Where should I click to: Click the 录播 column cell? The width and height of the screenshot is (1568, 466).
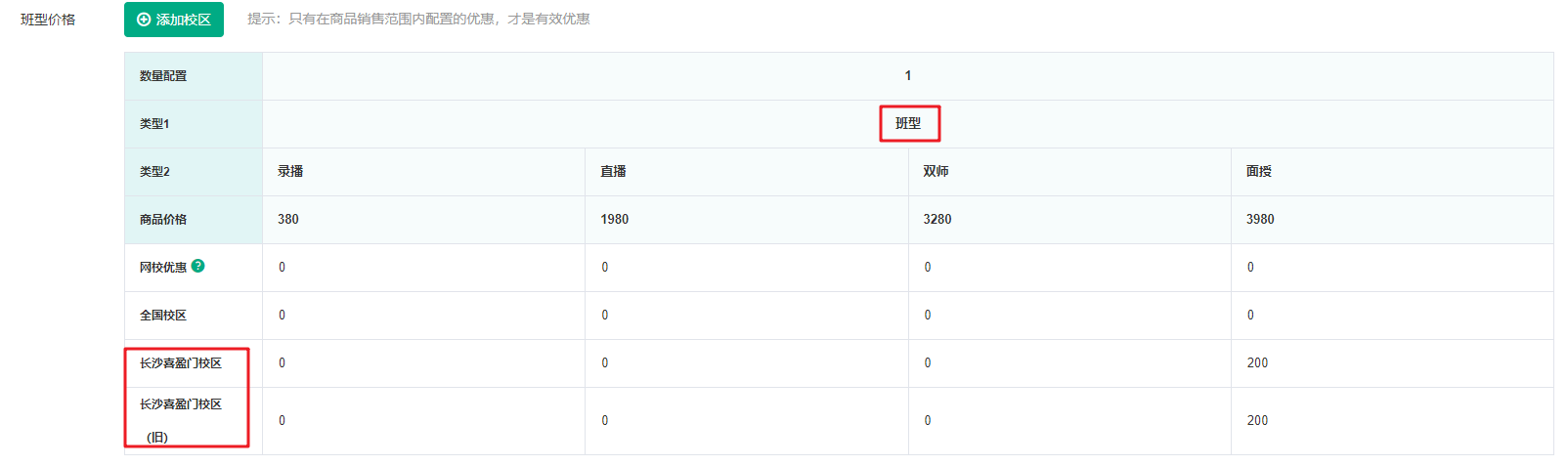(423, 172)
